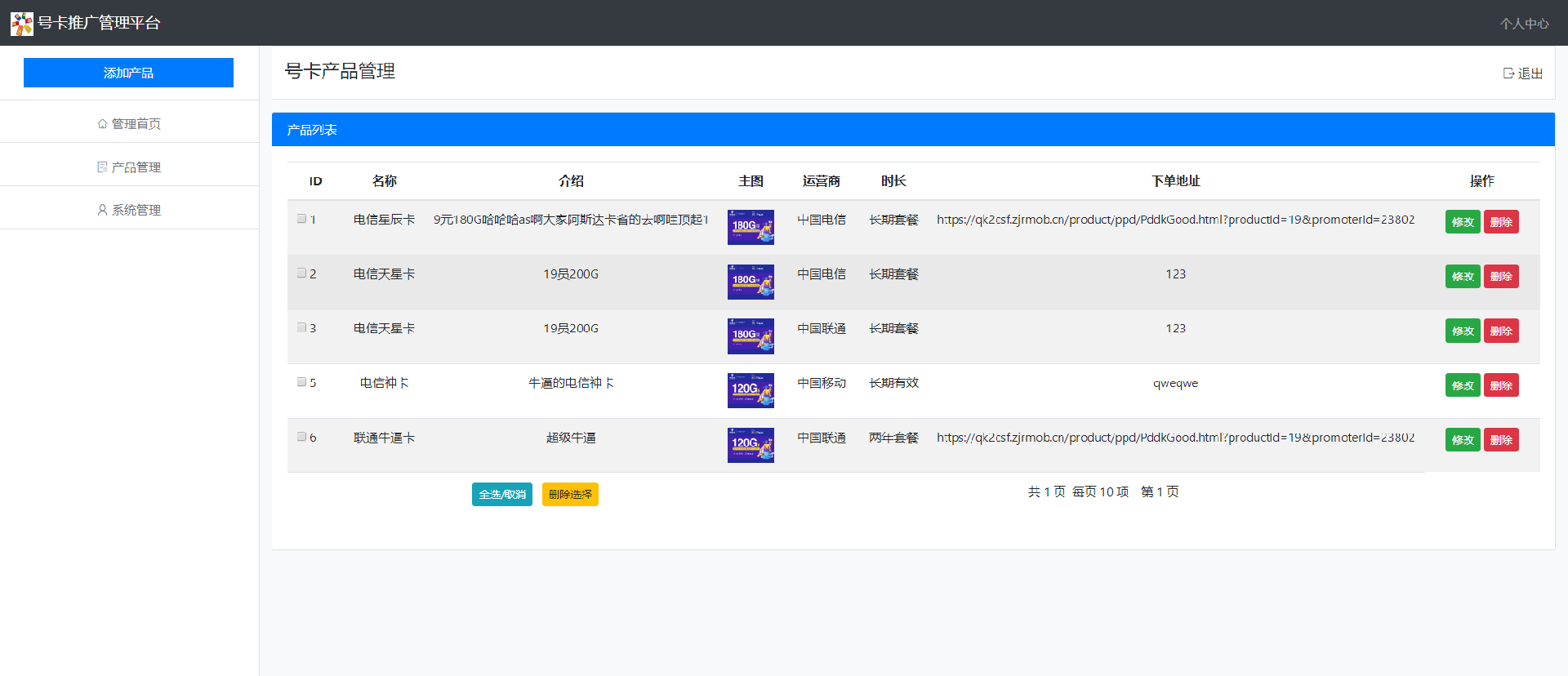Click the 电信星辰卡 name cell
The image size is (1568, 676).
[384, 220]
